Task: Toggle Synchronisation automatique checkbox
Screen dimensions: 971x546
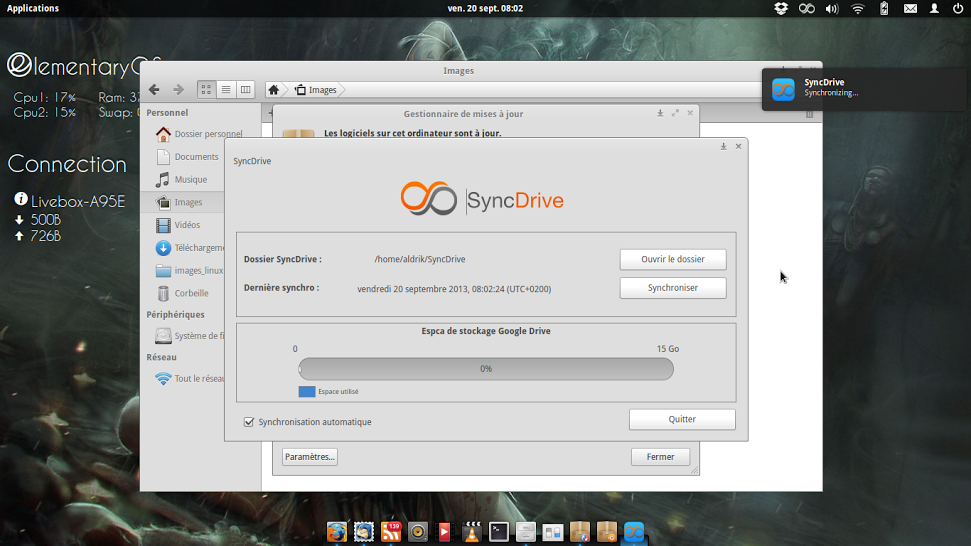Action: point(249,422)
